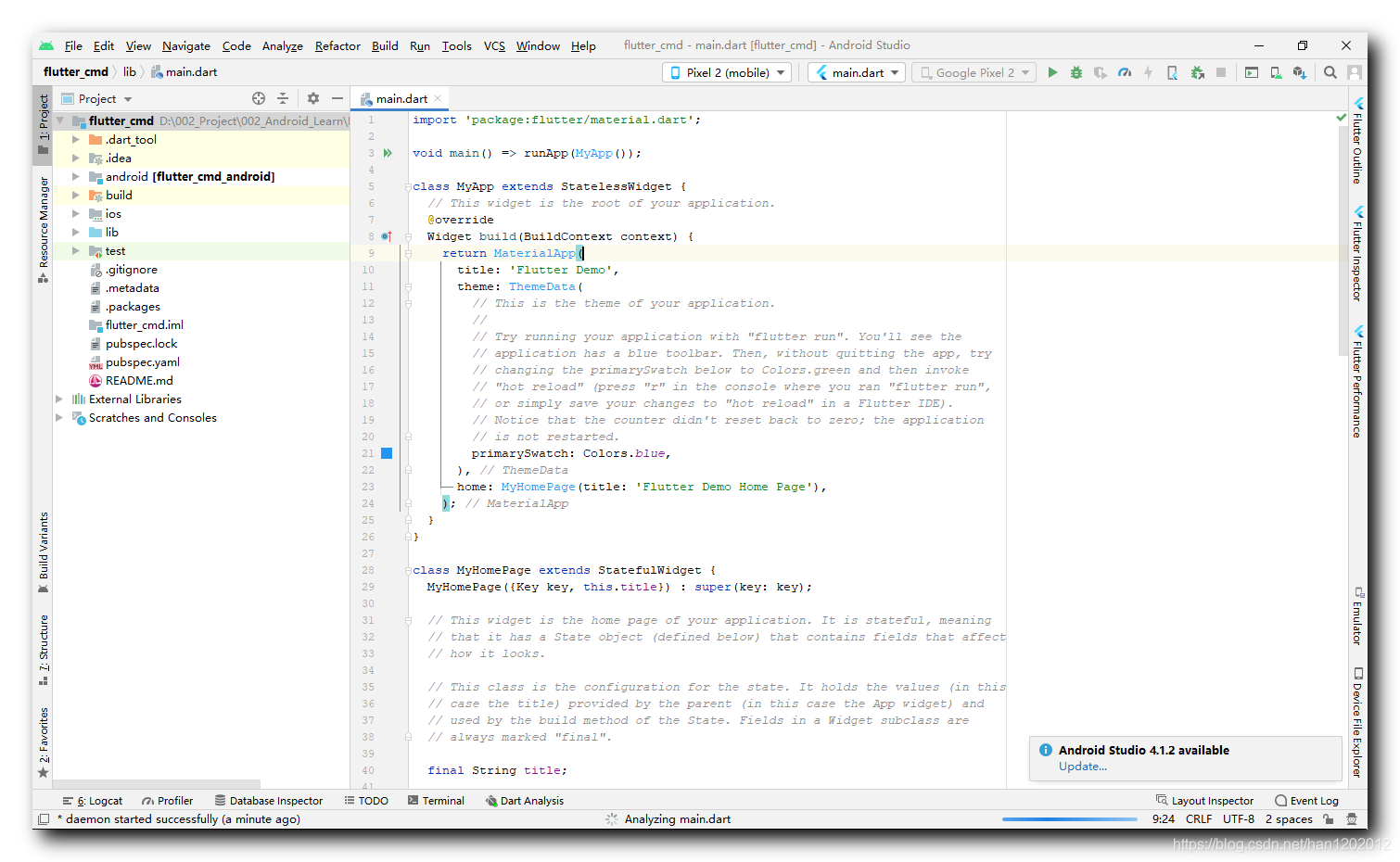Click run gutter arrow beside void main

coord(388,153)
